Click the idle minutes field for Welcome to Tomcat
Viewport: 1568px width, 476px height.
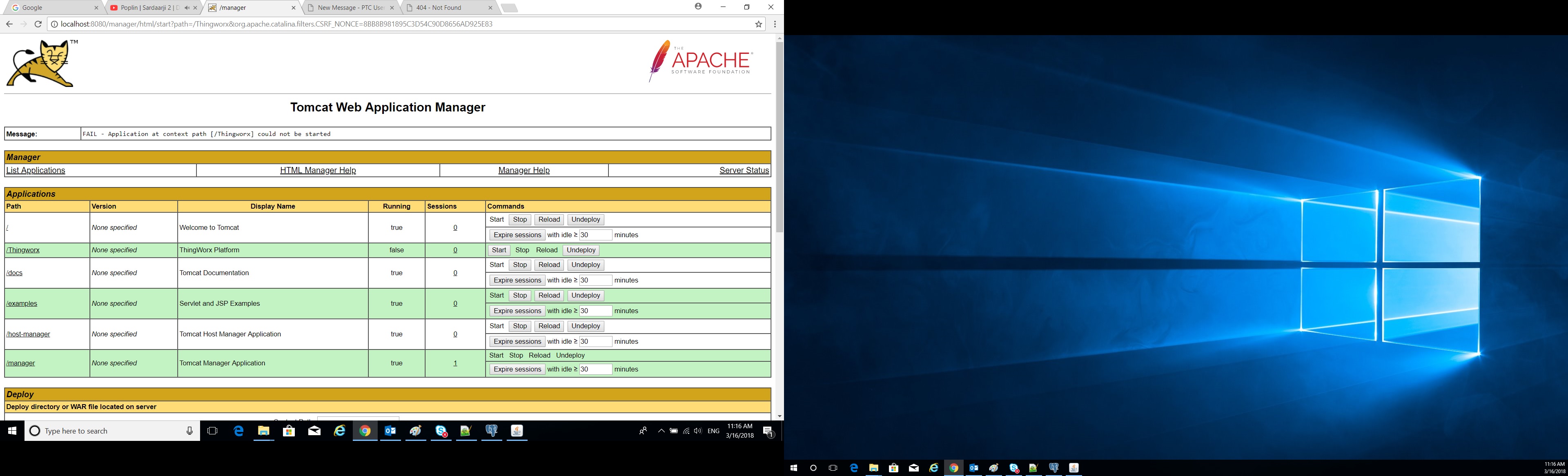(595, 235)
